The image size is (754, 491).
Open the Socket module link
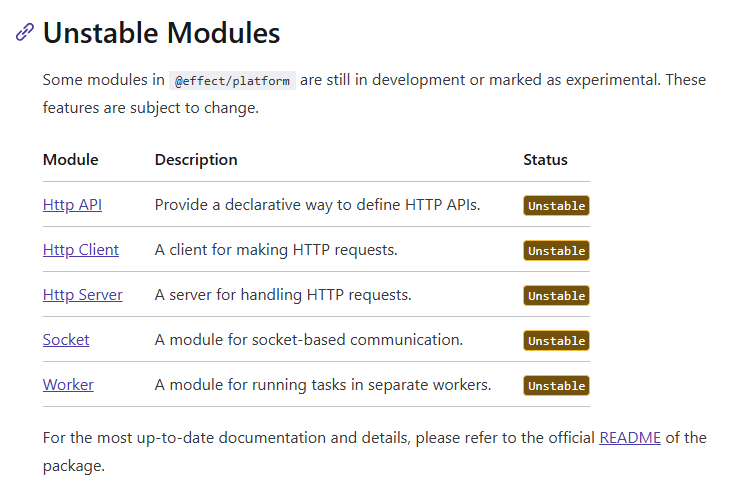66,340
